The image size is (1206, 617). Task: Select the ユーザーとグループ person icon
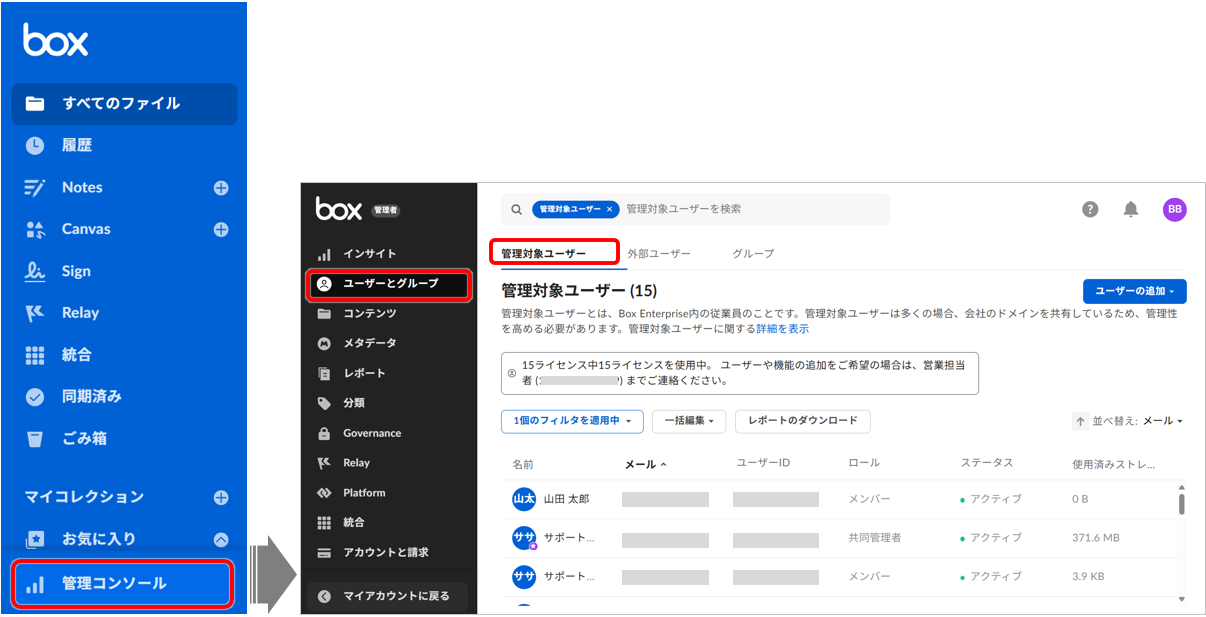tap(324, 284)
